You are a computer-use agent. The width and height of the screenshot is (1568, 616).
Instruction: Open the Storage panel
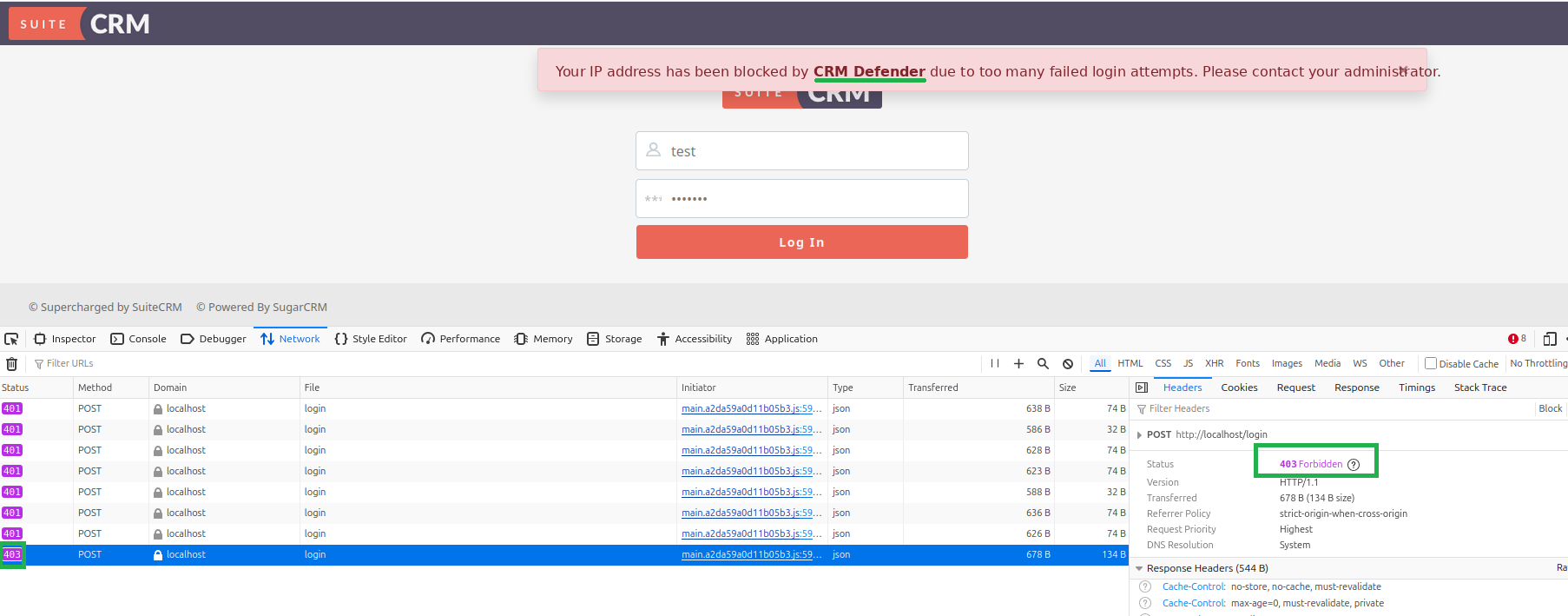pos(615,339)
